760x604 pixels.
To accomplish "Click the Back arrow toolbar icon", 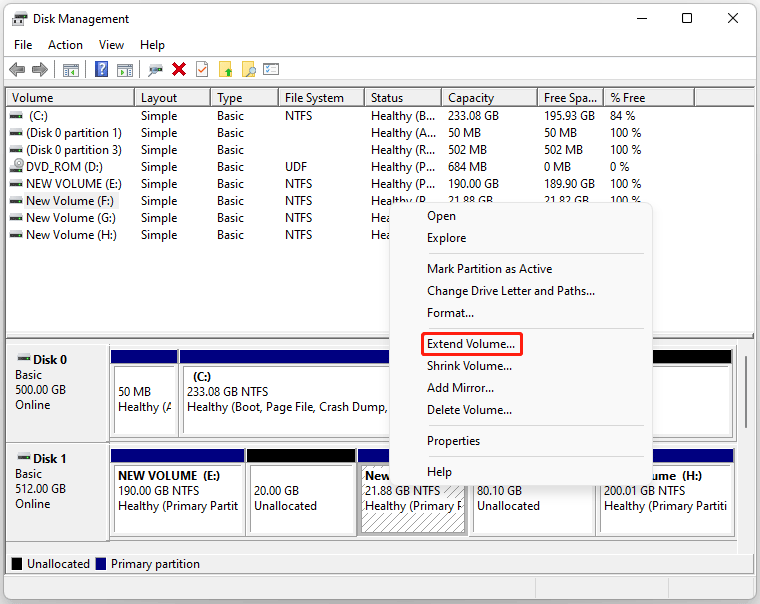I will pyautogui.click(x=17, y=69).
